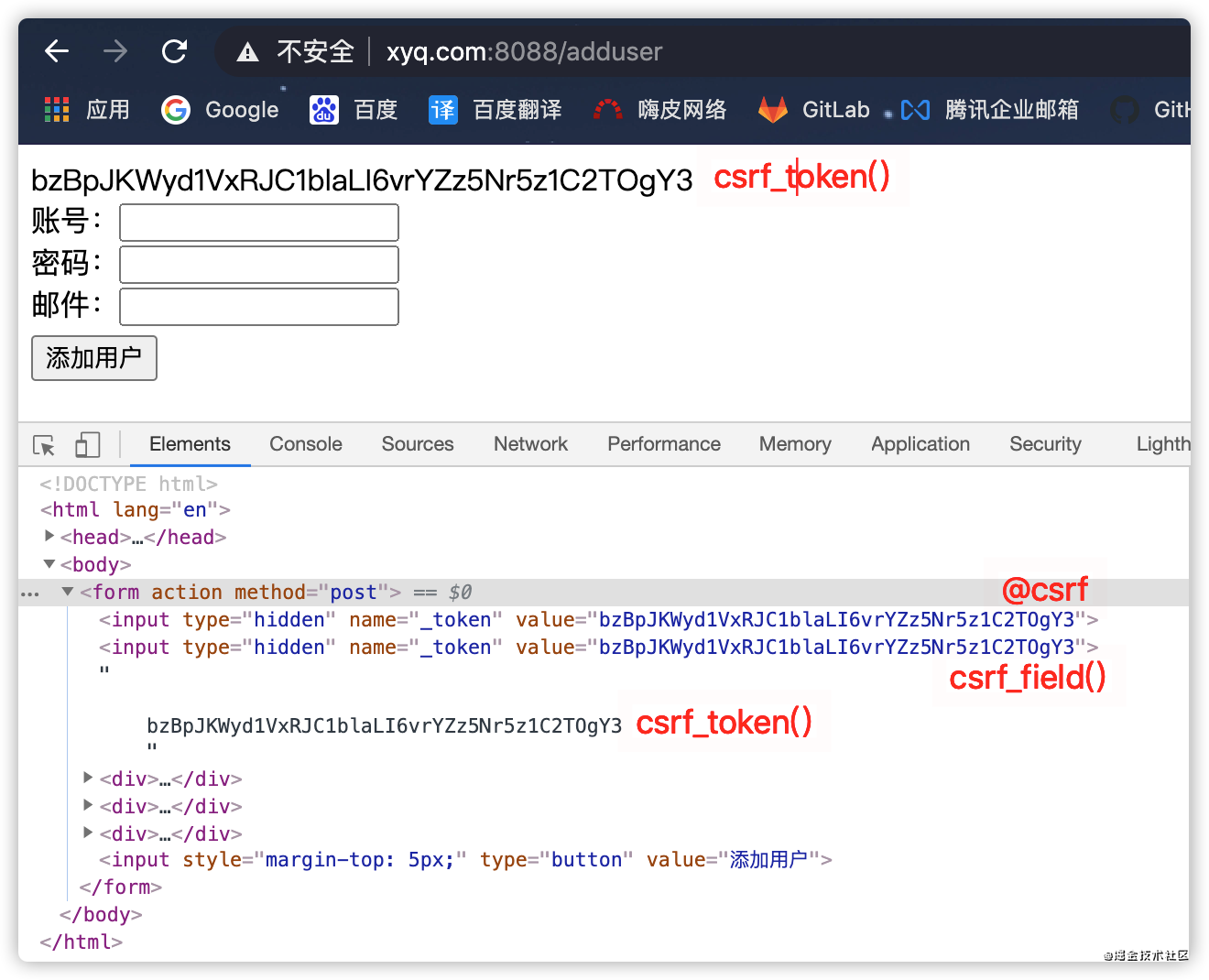
Task: Open the Baidu paw bookmark icon
Action: coord(324,110)
